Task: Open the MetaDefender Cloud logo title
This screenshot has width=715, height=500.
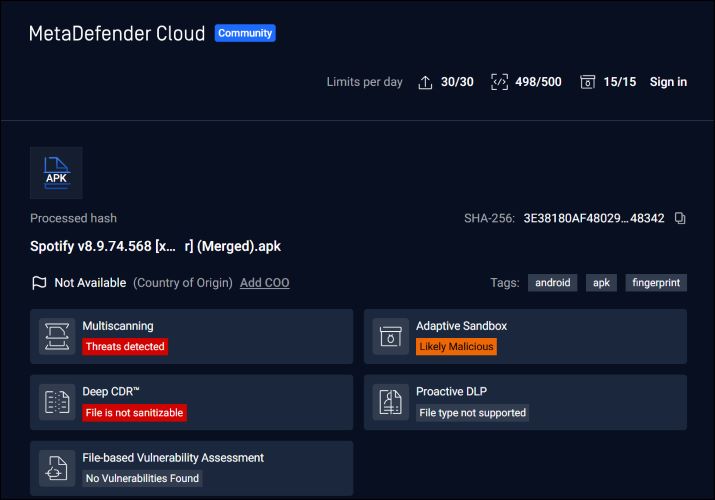Action: (117, 34)
